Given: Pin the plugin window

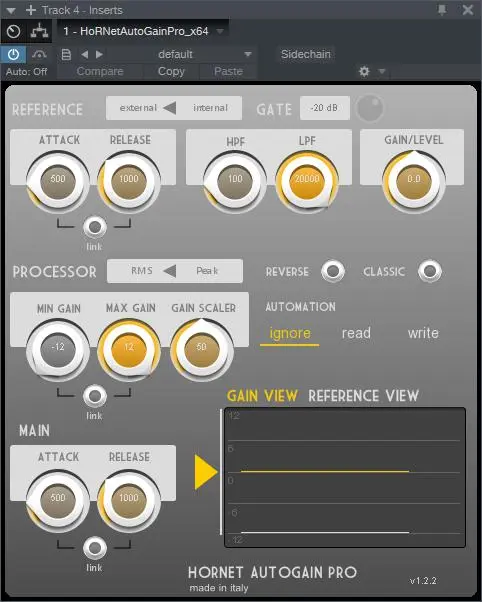Looking at the screenshot, I should 442,10.
